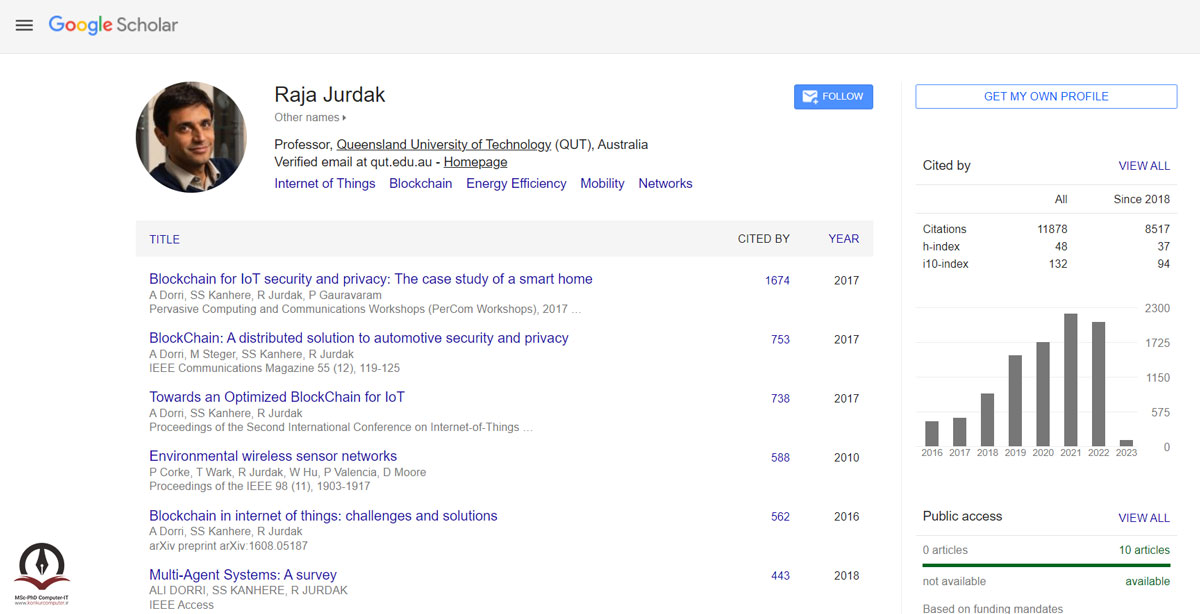Open Raja Jurdak's profile photo
The height and width of the screenshot is (614, 1200).
[x=191, y=138]
